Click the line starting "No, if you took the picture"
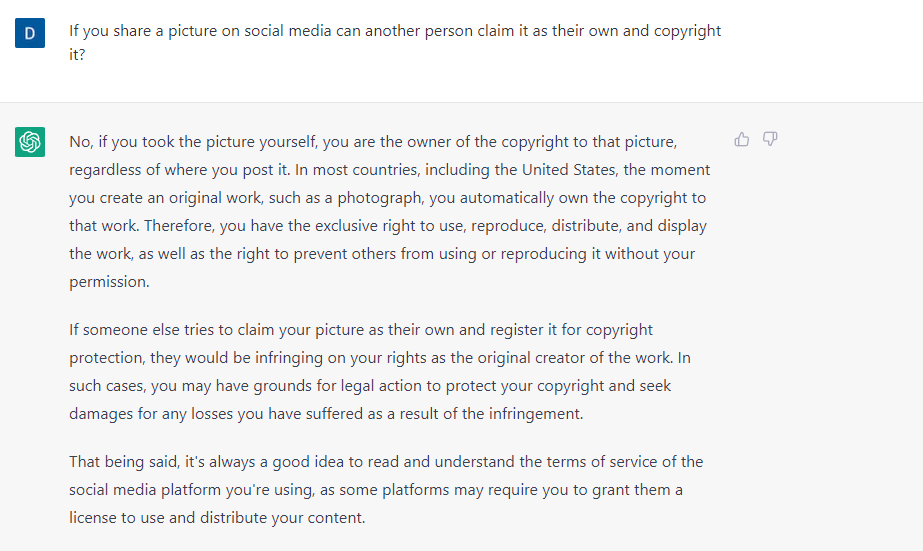 click(373, 142)
